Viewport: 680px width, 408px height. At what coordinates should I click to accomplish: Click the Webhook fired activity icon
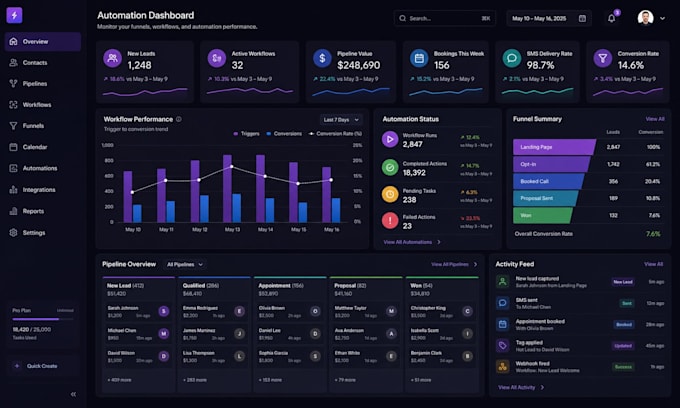coord(503,367)
